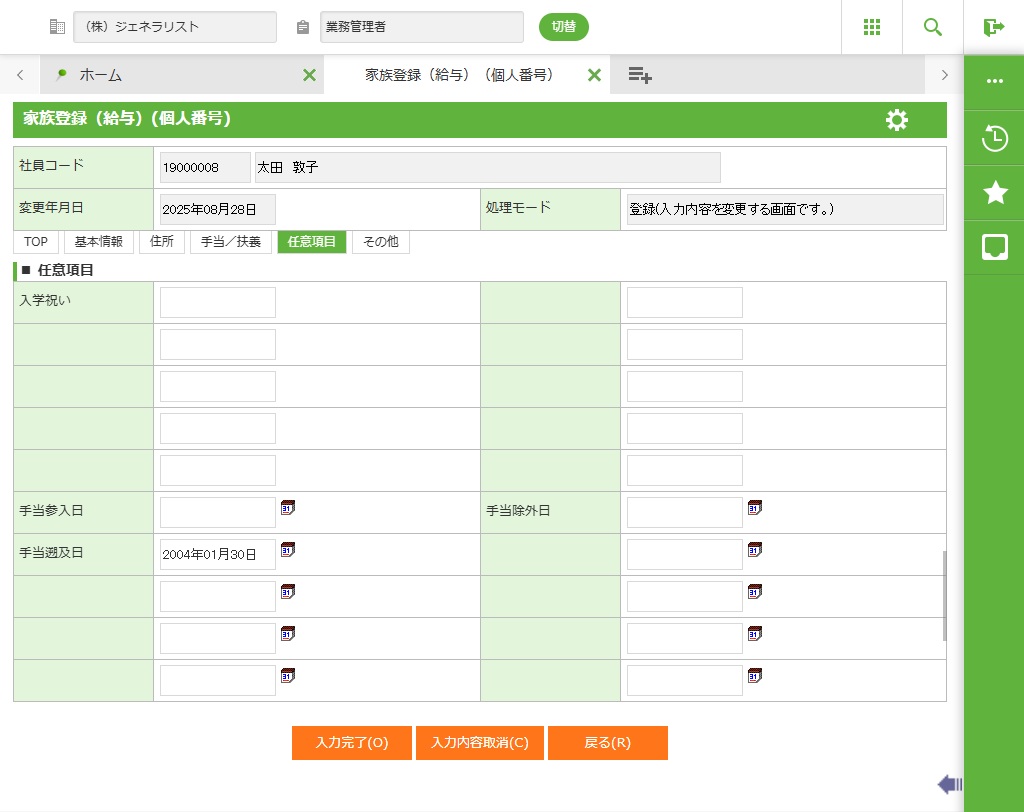Click the 入学祝い first input field

(x=218, y=303)
